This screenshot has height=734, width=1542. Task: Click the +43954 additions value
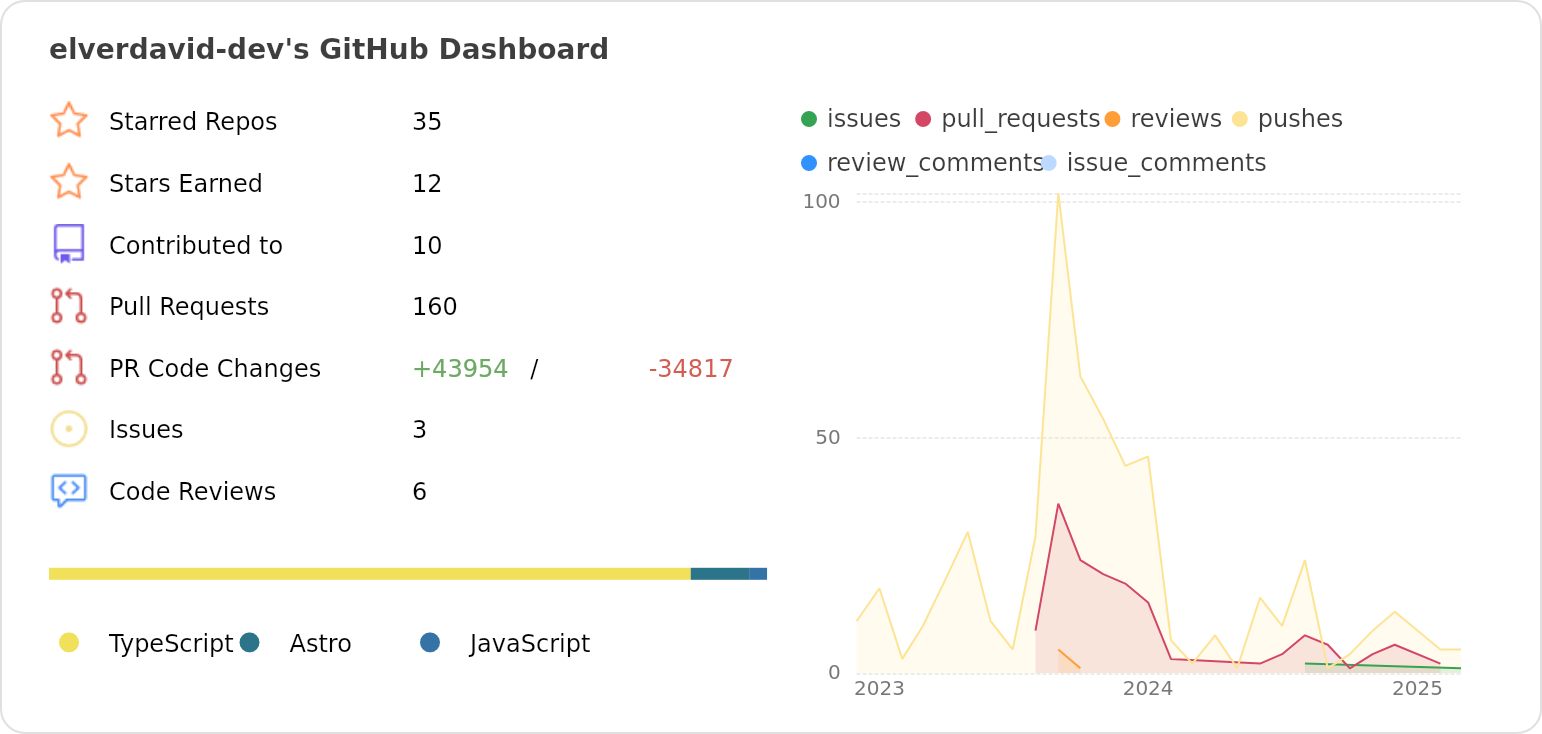point(460,369)
